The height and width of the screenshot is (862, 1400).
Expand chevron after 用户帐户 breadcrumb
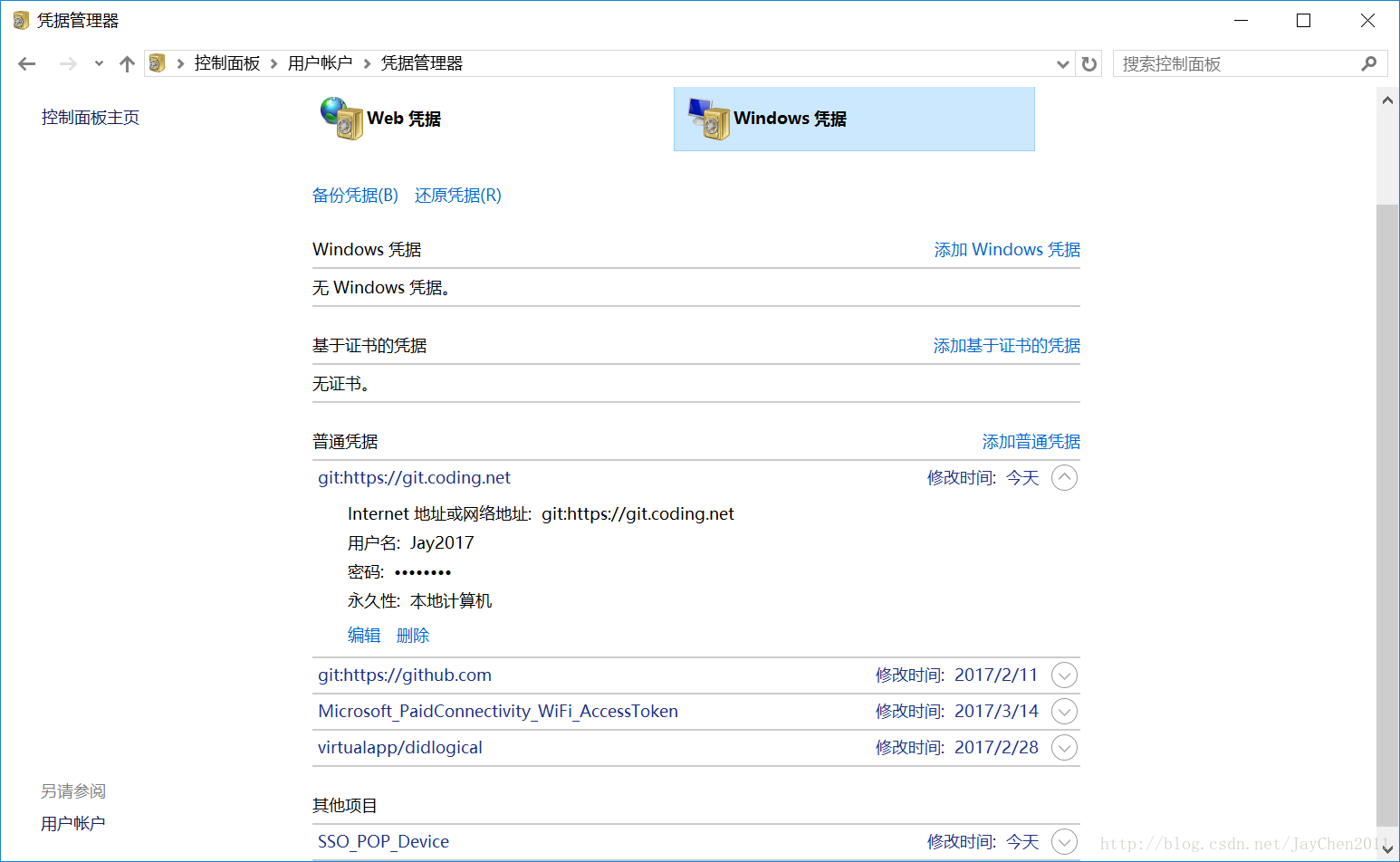(x=367, y=63)
